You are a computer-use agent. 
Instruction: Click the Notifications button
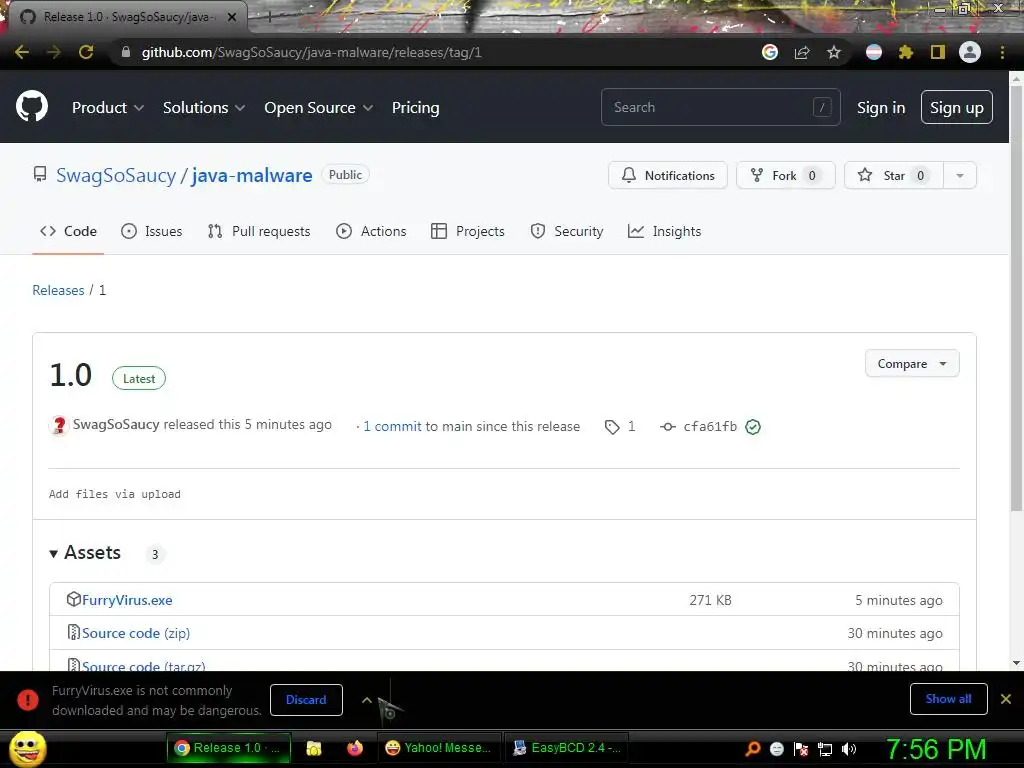(x=667, y=175)
